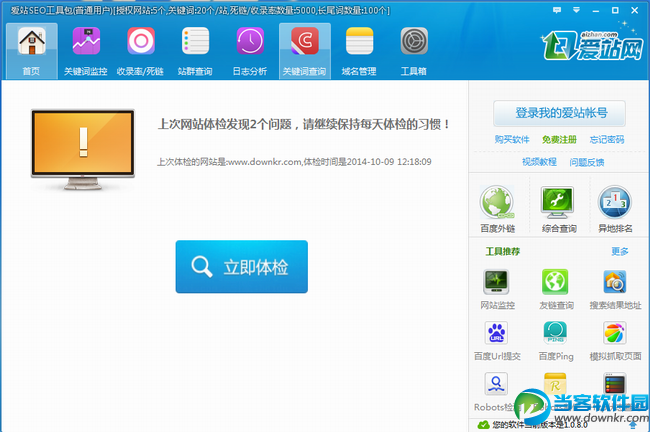The width and height of the screenshot is (650, 432).
Task: Open the 问题反馈 feedback link
Action: click(x=587, y=162)
